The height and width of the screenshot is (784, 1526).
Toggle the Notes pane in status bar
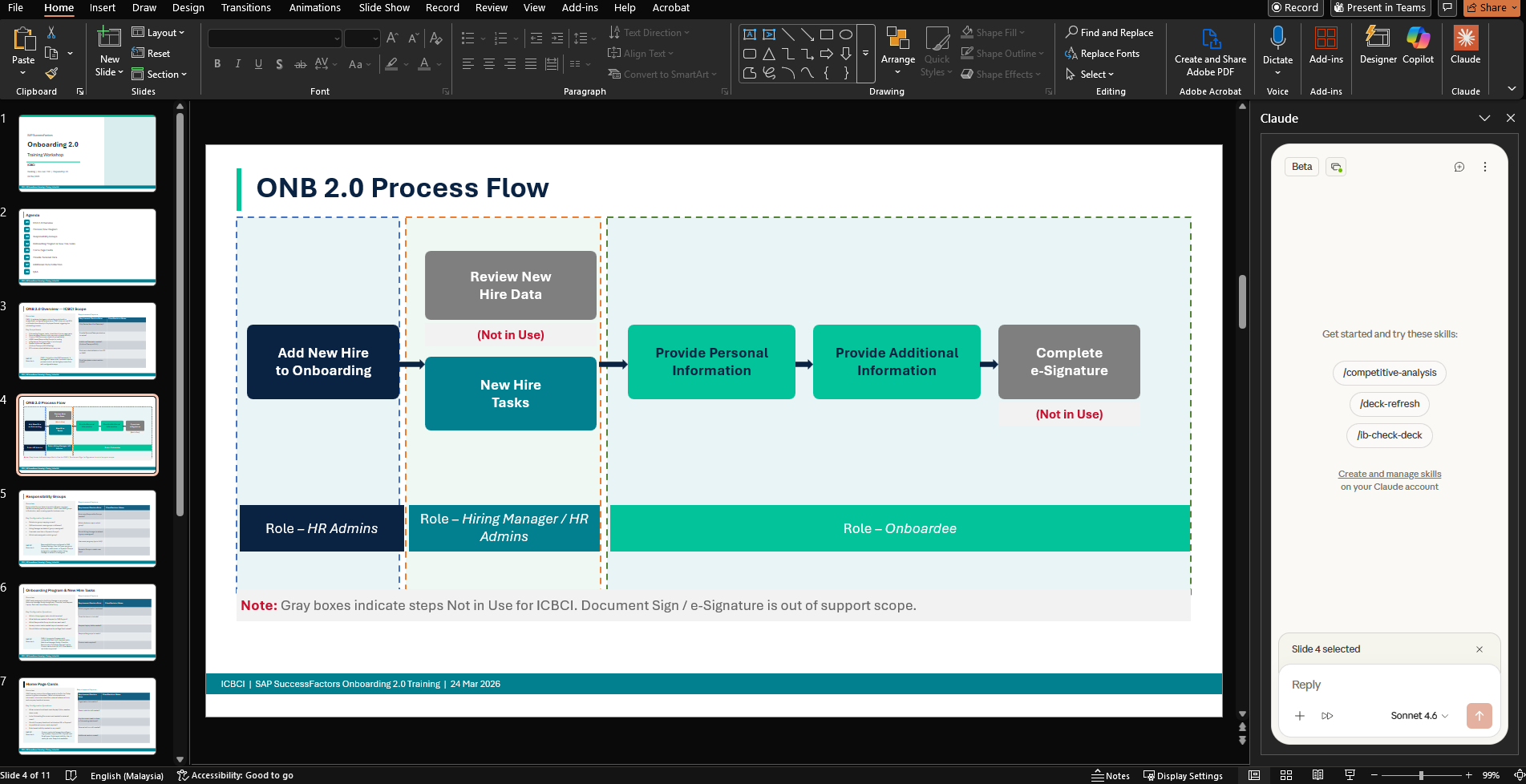1111,775
